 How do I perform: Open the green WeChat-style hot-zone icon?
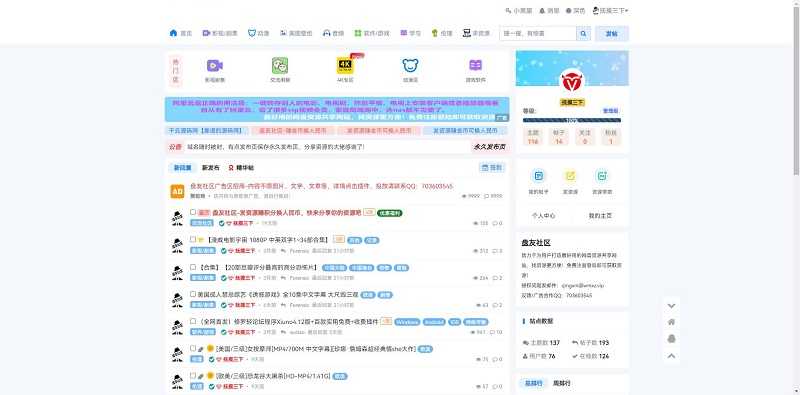pos(280,65)
